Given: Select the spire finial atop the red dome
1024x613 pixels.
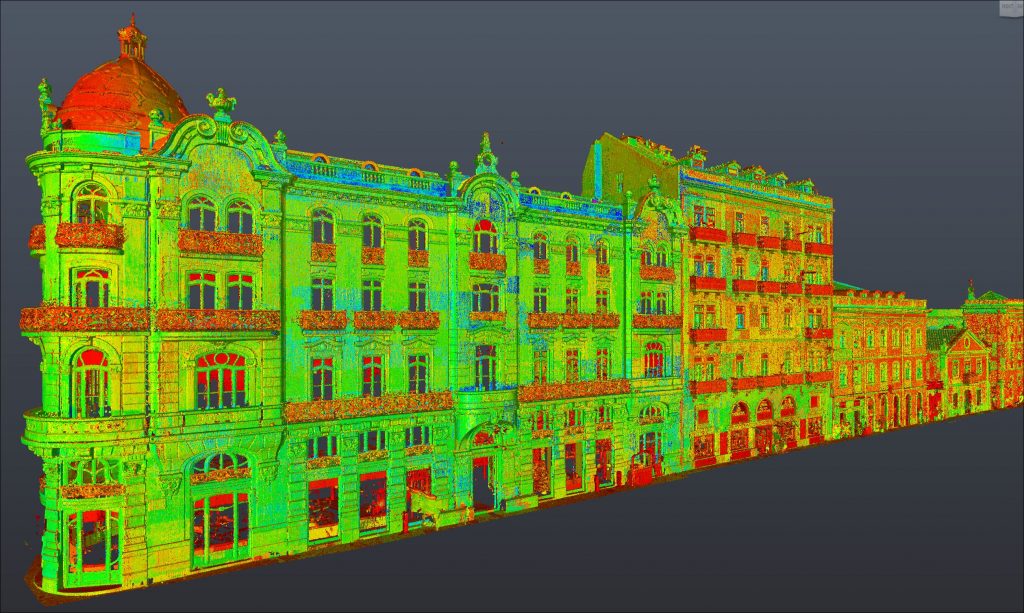Looking at the screenshot, I should (131, 36).
